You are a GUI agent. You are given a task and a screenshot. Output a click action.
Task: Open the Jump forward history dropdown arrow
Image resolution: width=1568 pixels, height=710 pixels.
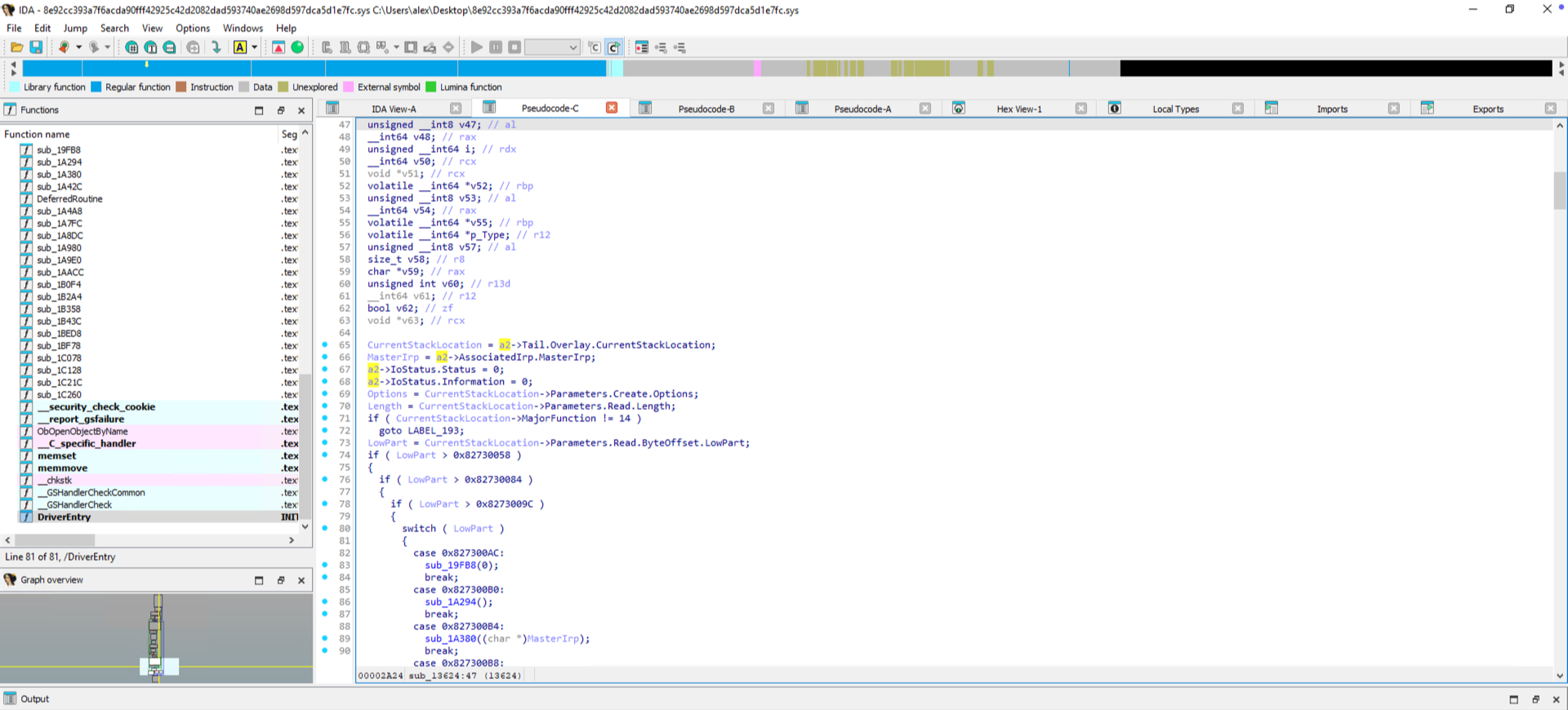point(107,47)
